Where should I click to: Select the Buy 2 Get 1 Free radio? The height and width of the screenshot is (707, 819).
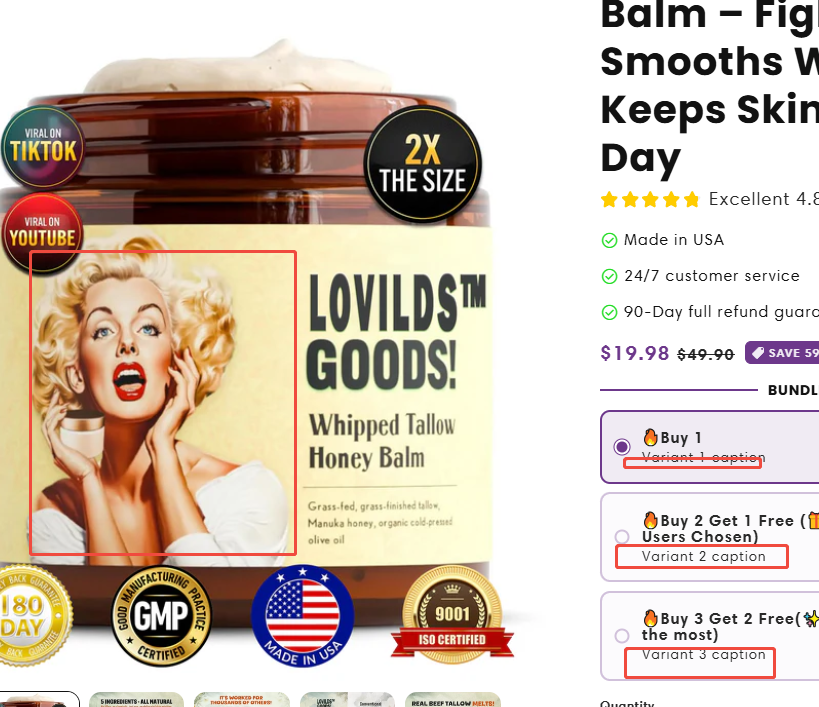[622, 537]
